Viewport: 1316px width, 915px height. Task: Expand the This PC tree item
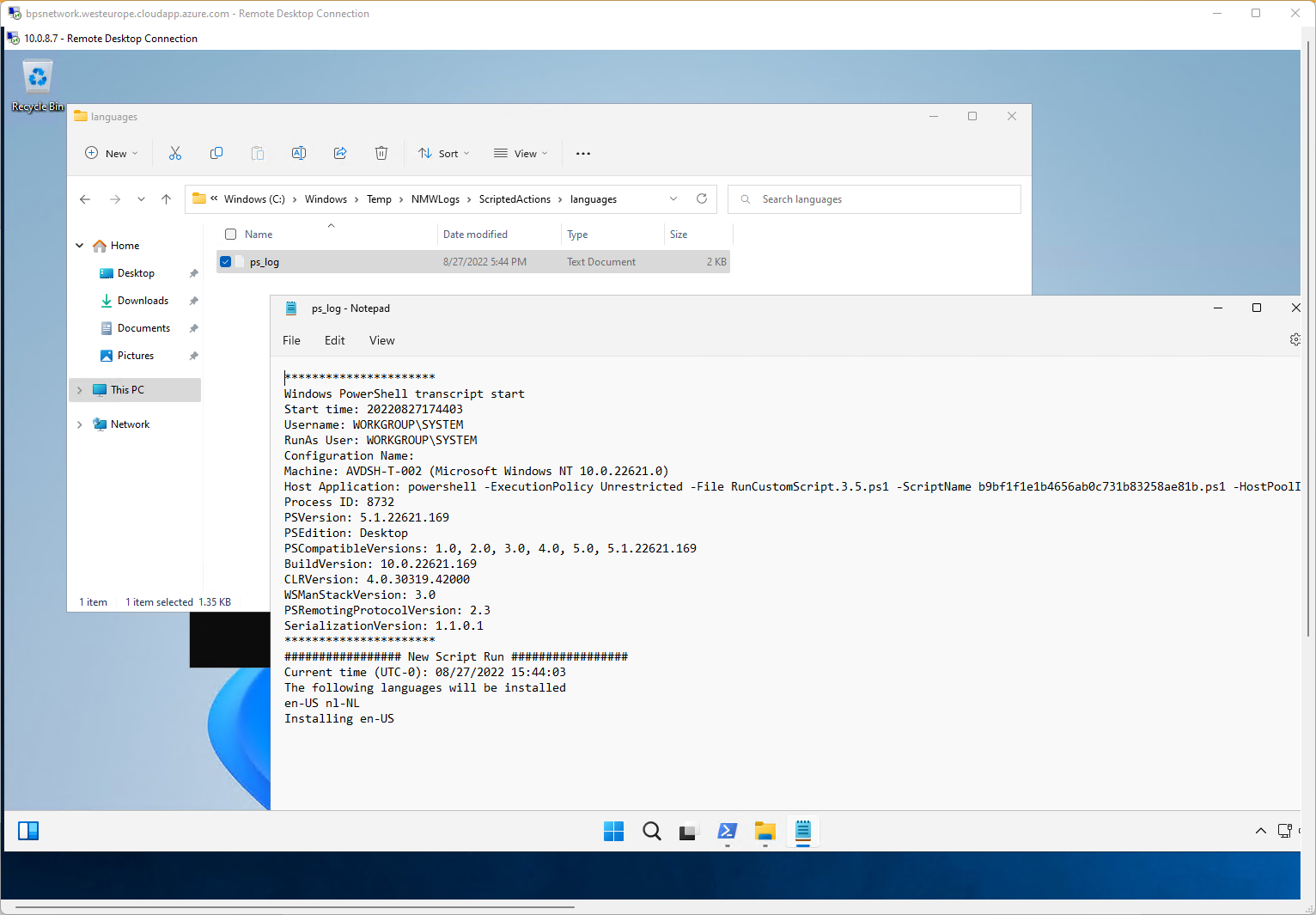coord(79,389)
